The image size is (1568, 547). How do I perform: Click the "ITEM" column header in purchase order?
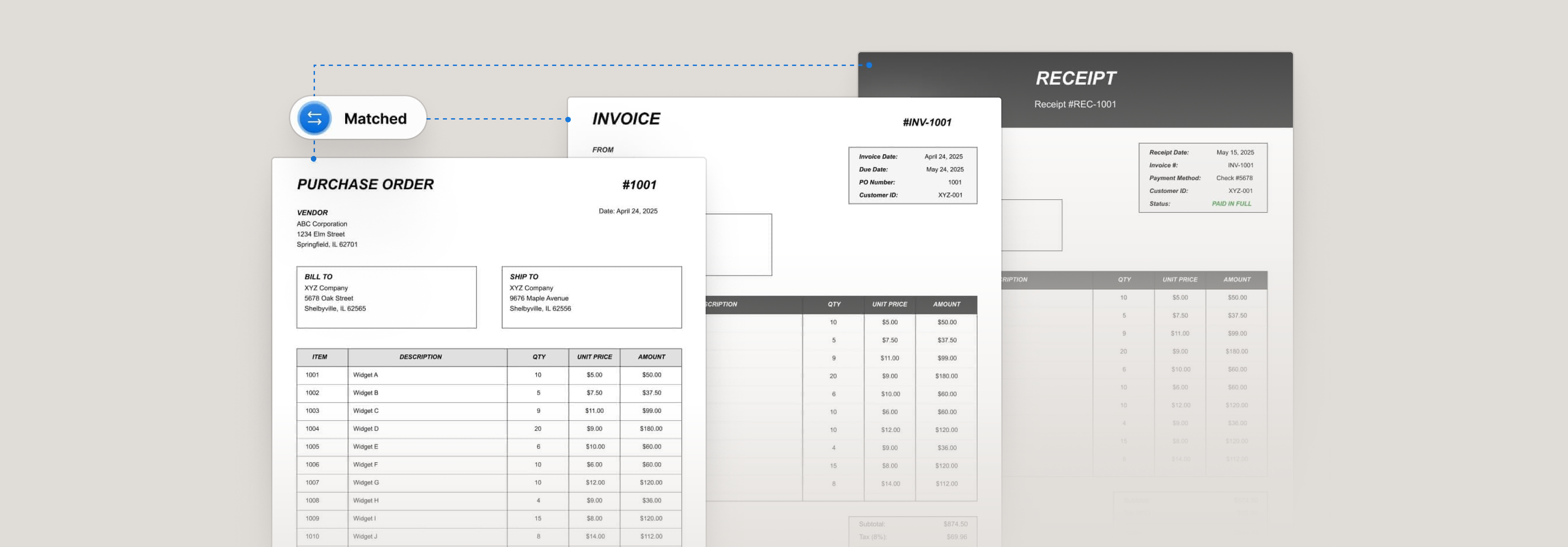pos(320,357)
